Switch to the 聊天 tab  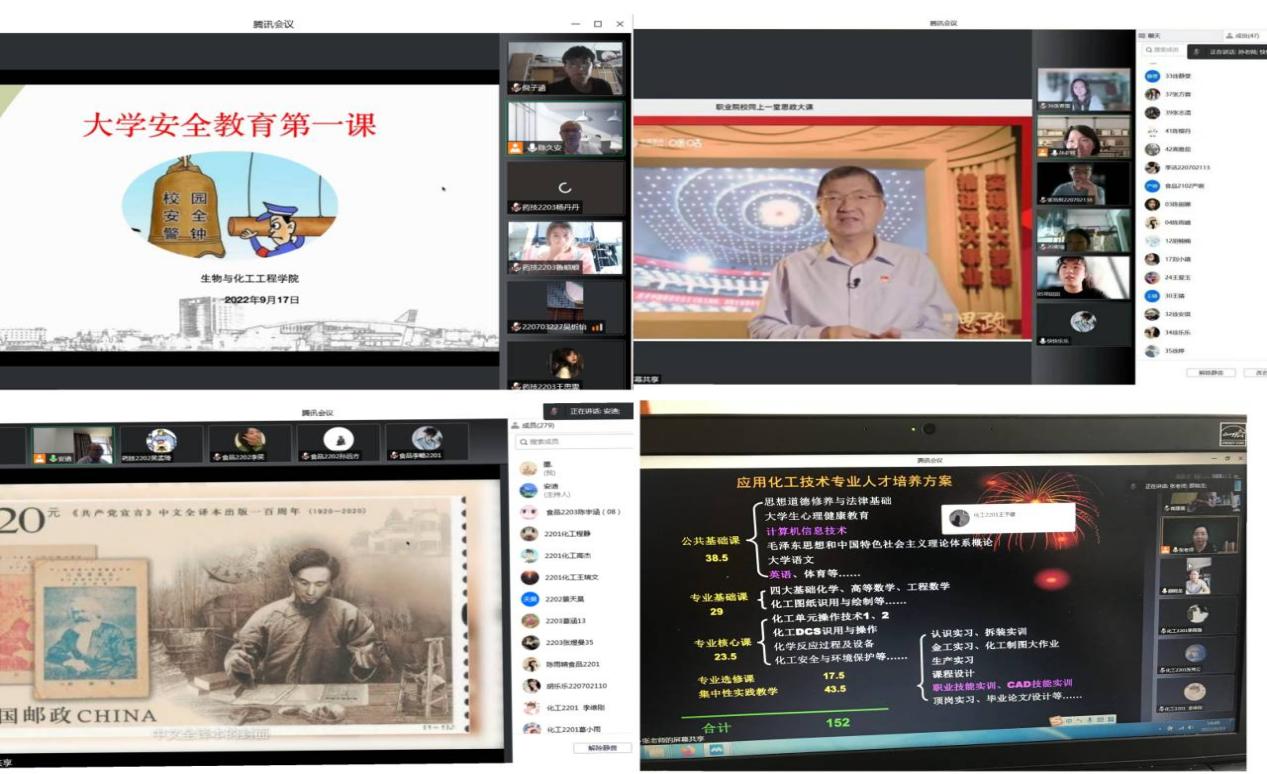click(1154, 36)
